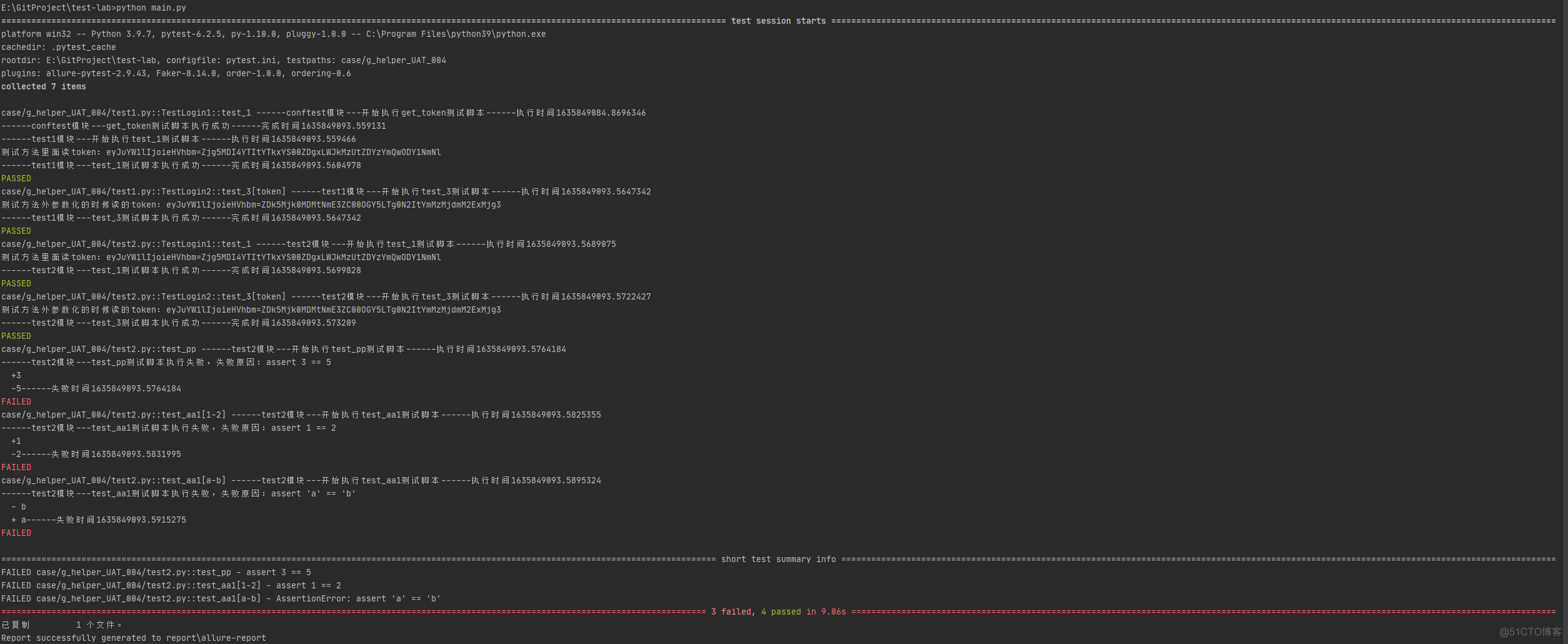This screenshot has width=1568, height=644.
Task: Click the test2 test_3 completion line ending 573209
Action: [179, 323]
